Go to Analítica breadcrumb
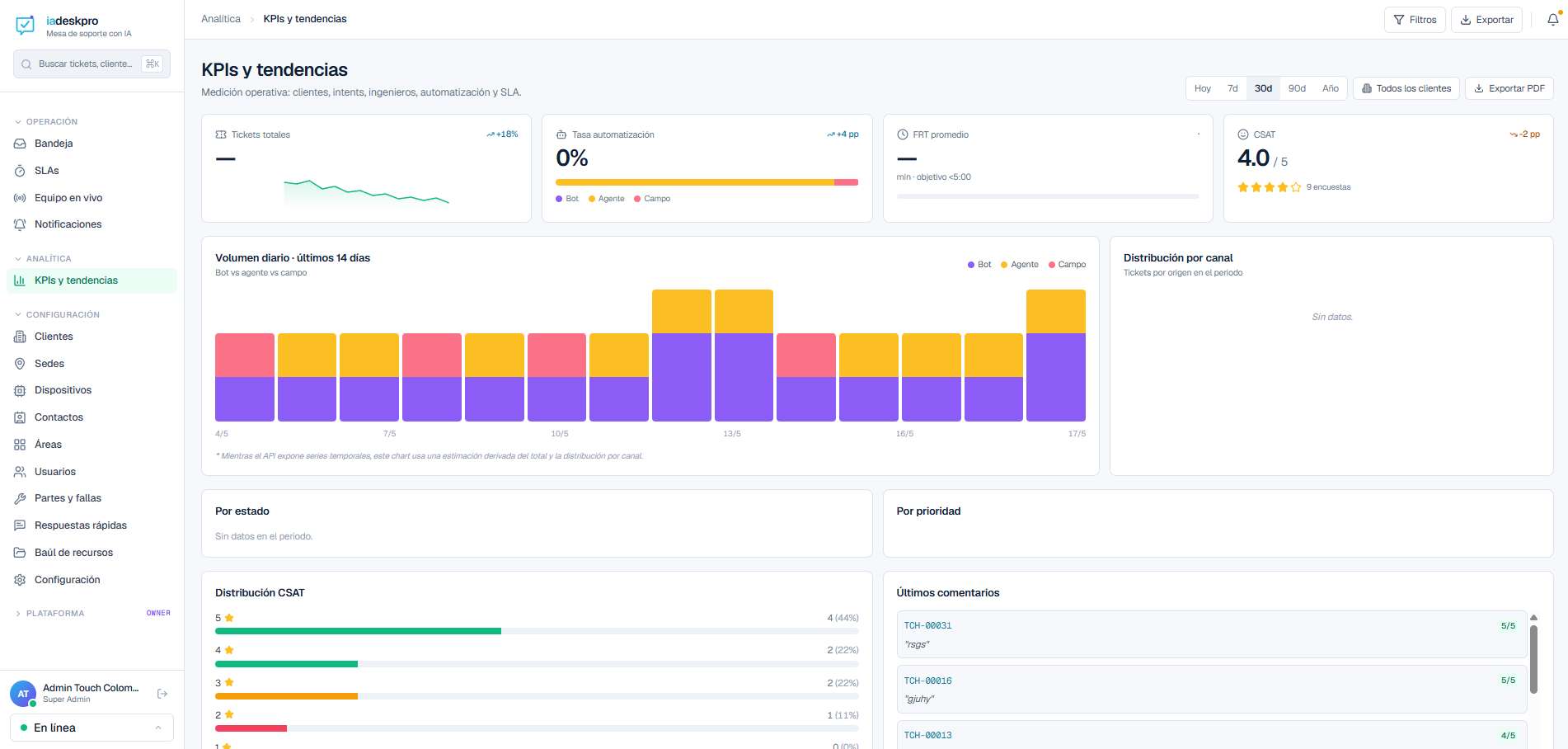This screenshot has width=1568, height=749. (x=221, y=19)
